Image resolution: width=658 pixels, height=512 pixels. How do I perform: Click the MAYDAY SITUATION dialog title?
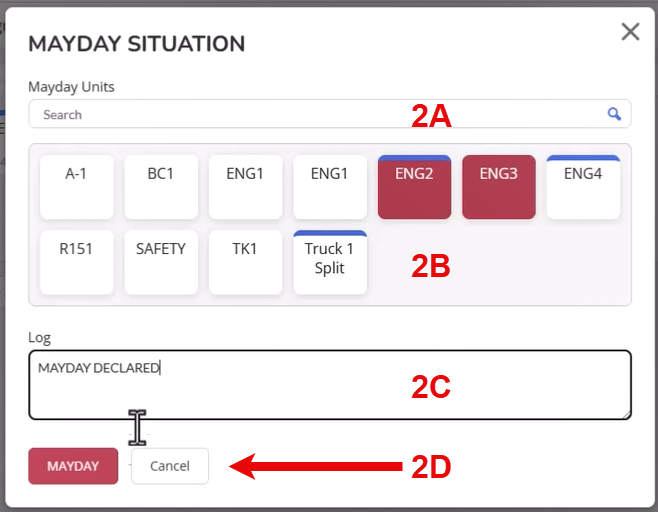tap(136, 44)
